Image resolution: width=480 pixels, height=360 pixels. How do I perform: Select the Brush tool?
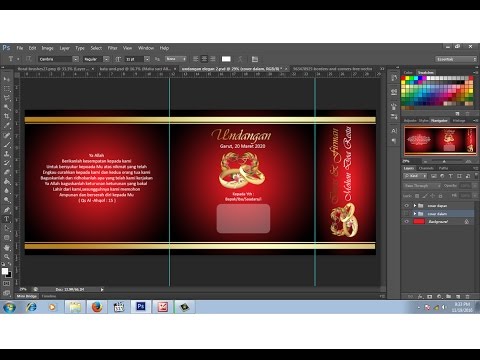(7, 145)
